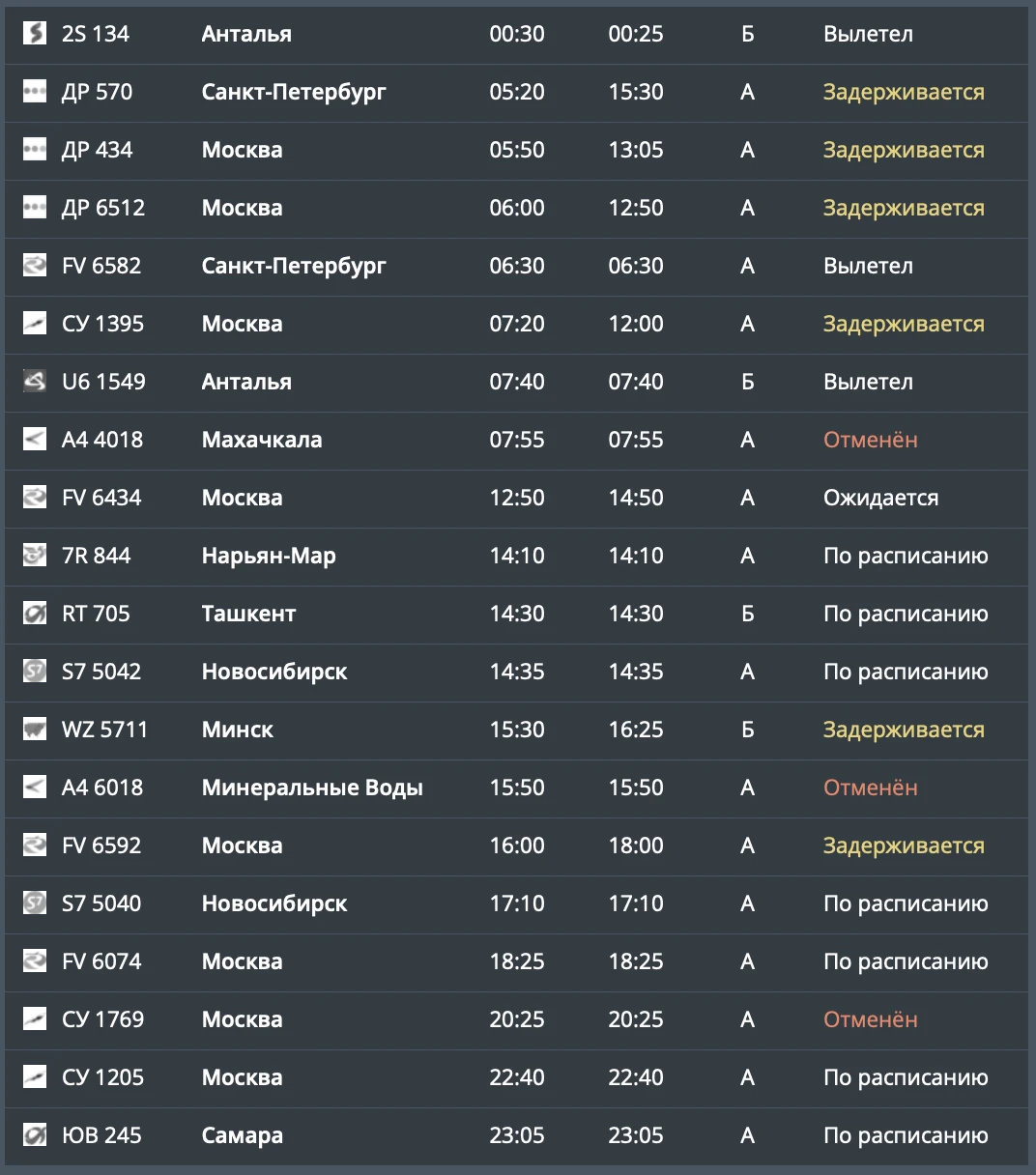Select the Ожидается status of FV 6434
Image resolution: width=1036 pixels, height=1175 pixels.
pos(881,498)
